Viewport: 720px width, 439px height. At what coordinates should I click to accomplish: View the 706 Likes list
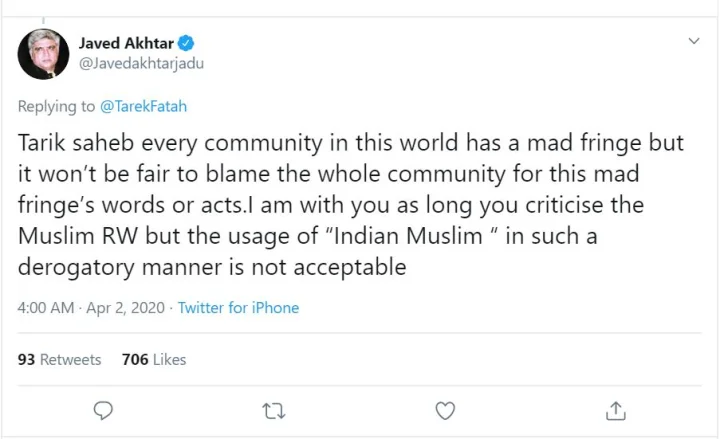pyautogui.click(x=154, y=359)
